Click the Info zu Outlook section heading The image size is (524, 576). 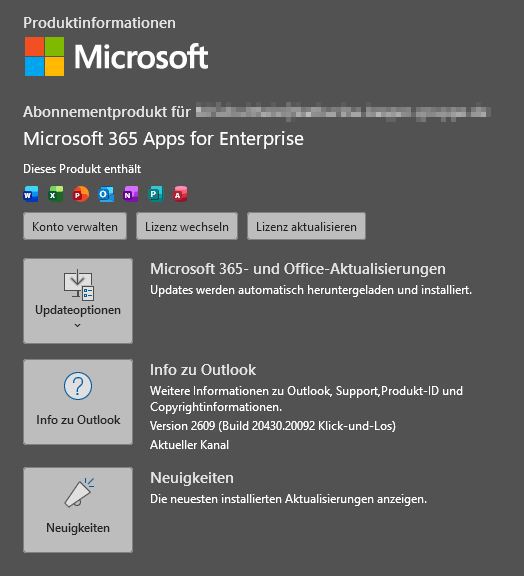pyautogui.click(x=203, y=370)
